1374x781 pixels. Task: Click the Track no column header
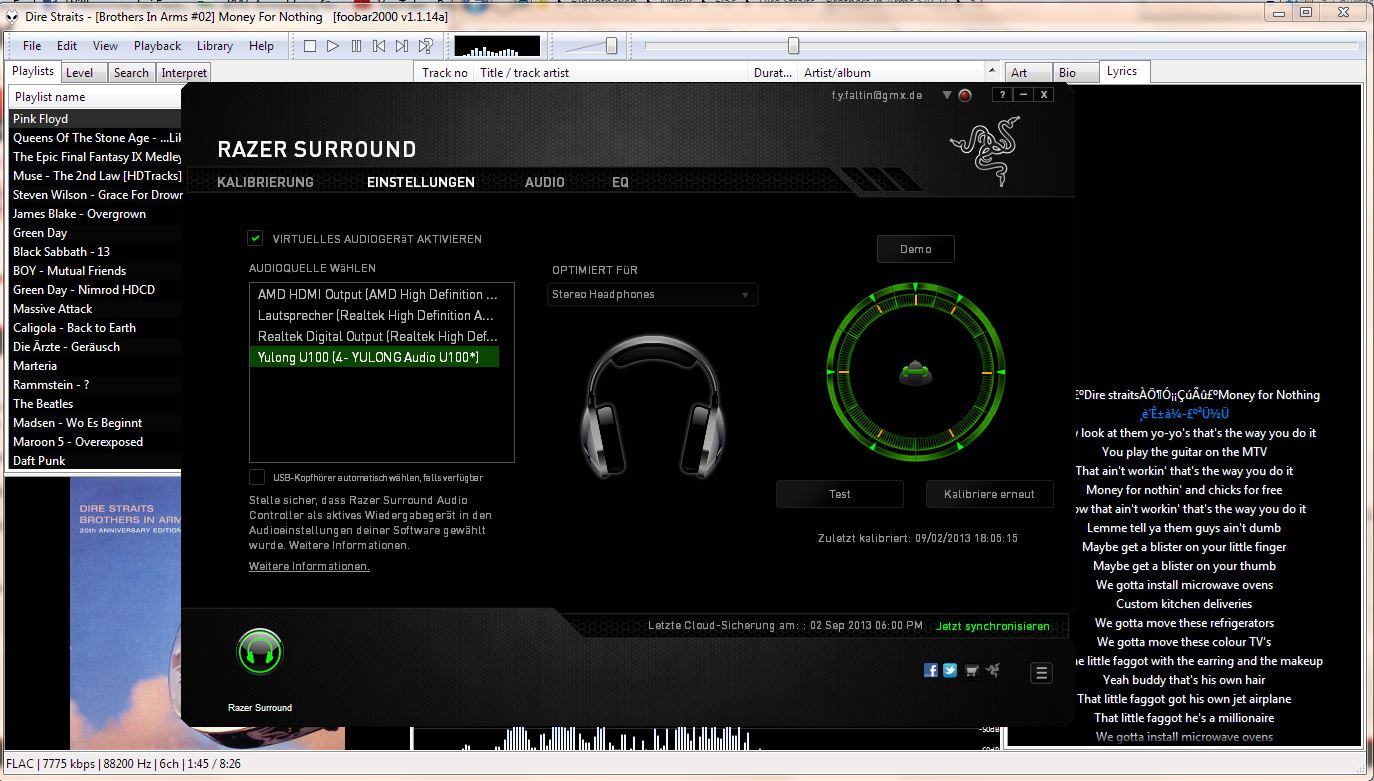click(445, 72)
